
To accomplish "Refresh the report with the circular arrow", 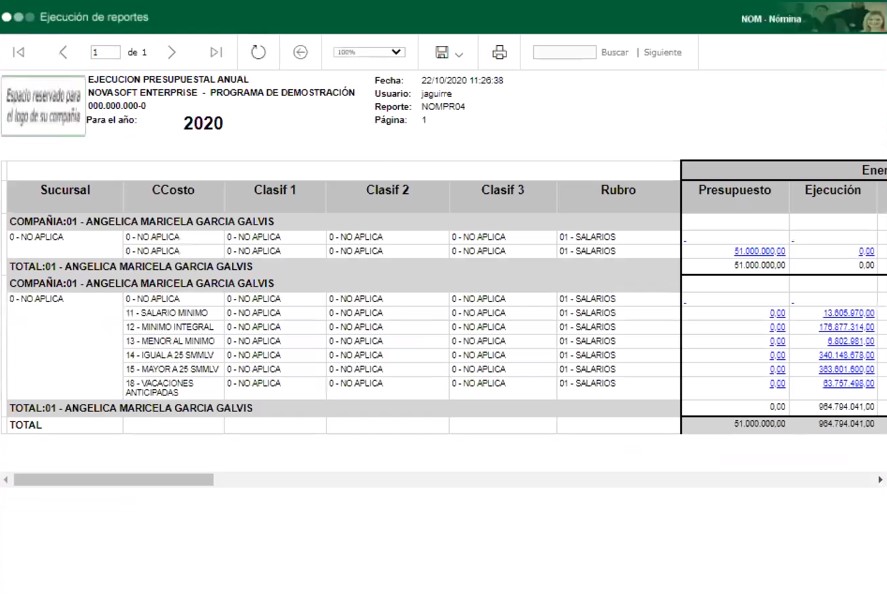I will pyautogui.click(x=258, y=52).
